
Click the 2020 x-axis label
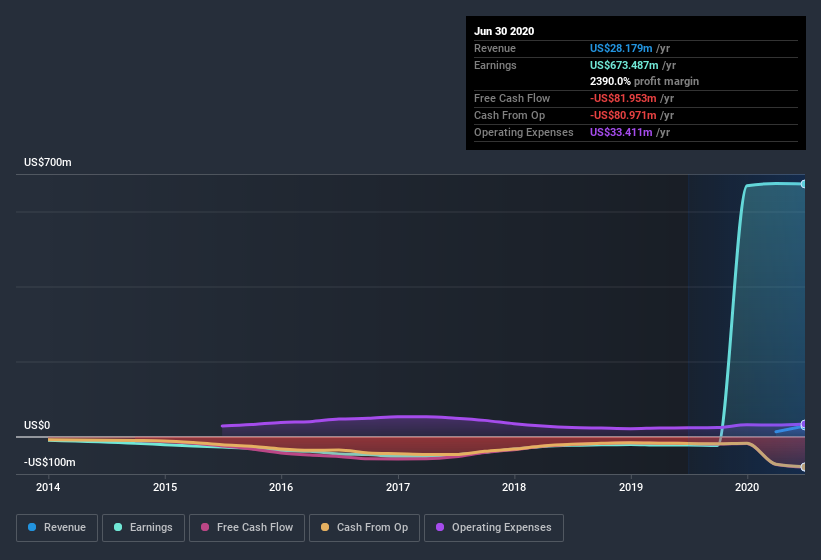tap(747, 487)
